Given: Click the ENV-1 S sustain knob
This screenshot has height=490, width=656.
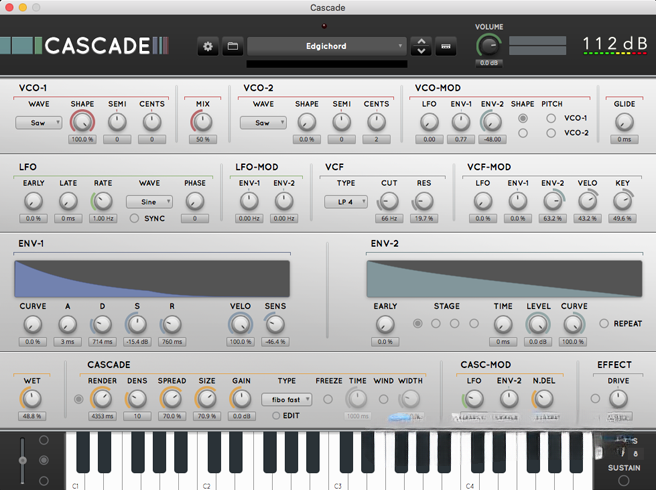Looking at the screenshot, I should [137, 324].
